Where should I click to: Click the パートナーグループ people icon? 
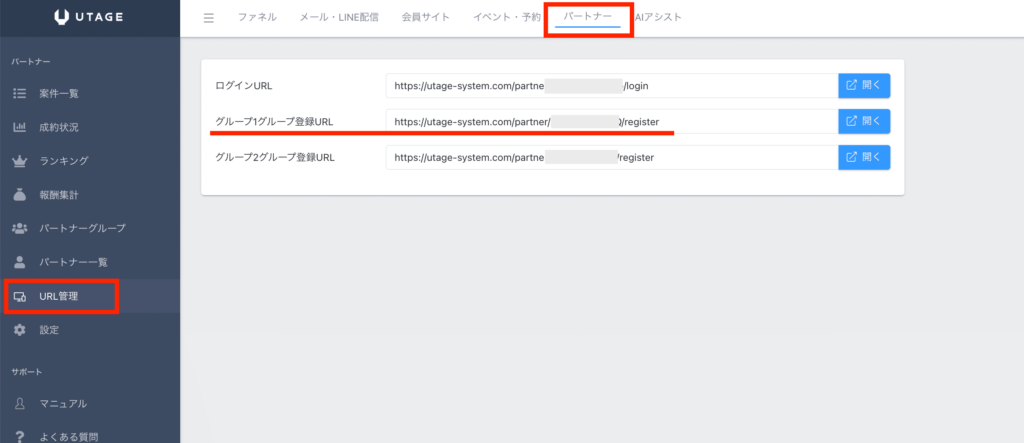click(20, 228)
